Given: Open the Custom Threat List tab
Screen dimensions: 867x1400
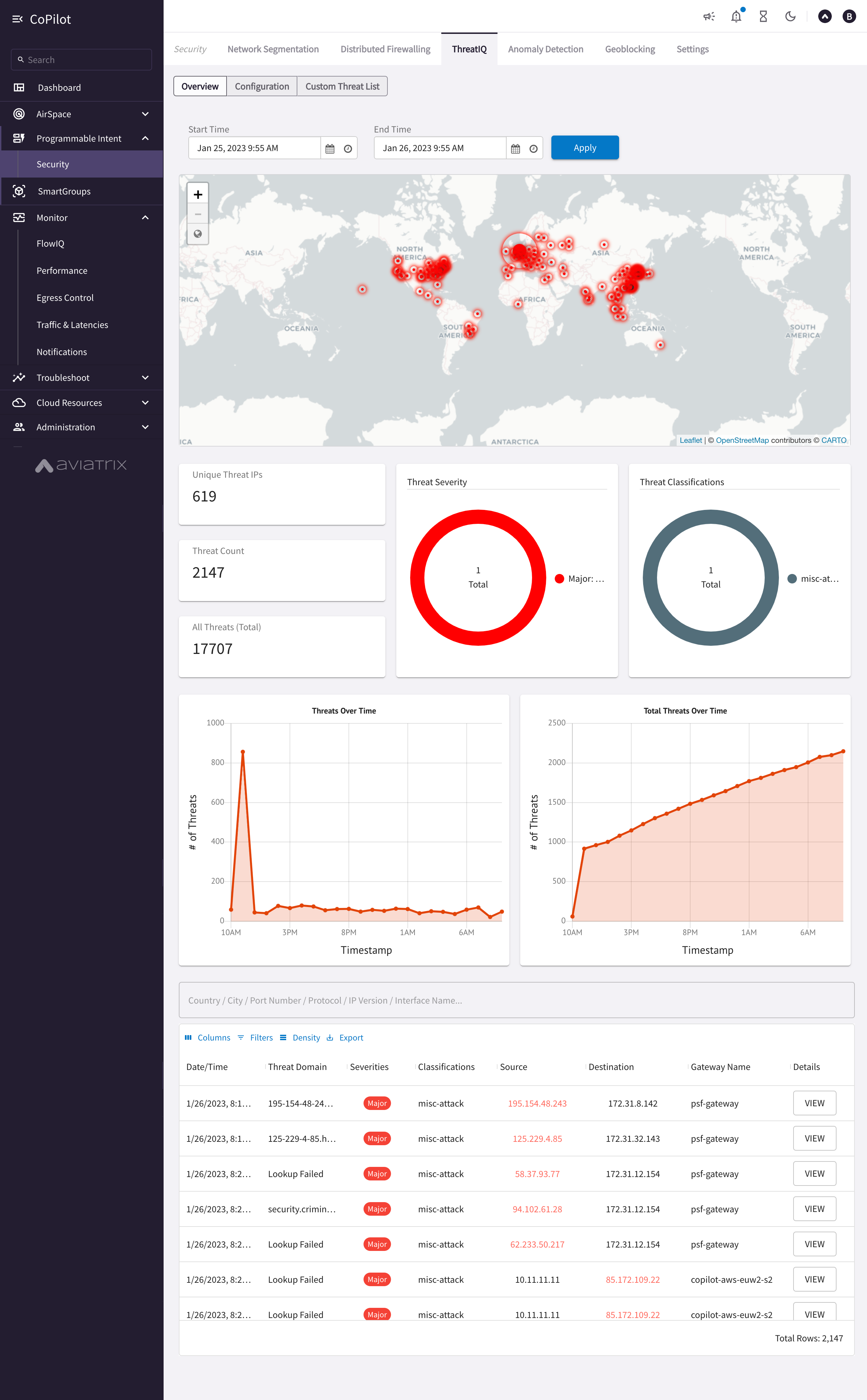Looking at the screenshot, I should [x=342, y=87].
